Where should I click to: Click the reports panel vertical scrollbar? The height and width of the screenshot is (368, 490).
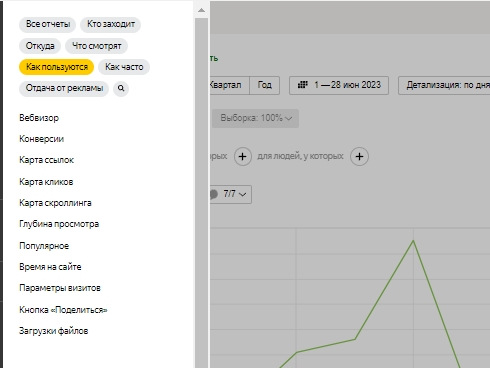point(201,193)
